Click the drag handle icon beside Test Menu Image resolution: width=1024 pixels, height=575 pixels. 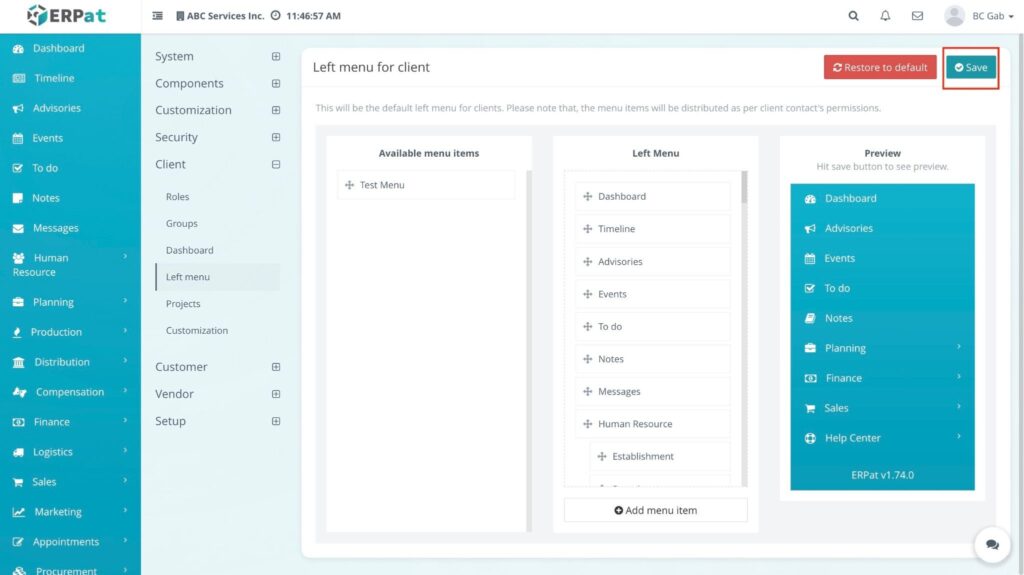click(x=349, y=185)
